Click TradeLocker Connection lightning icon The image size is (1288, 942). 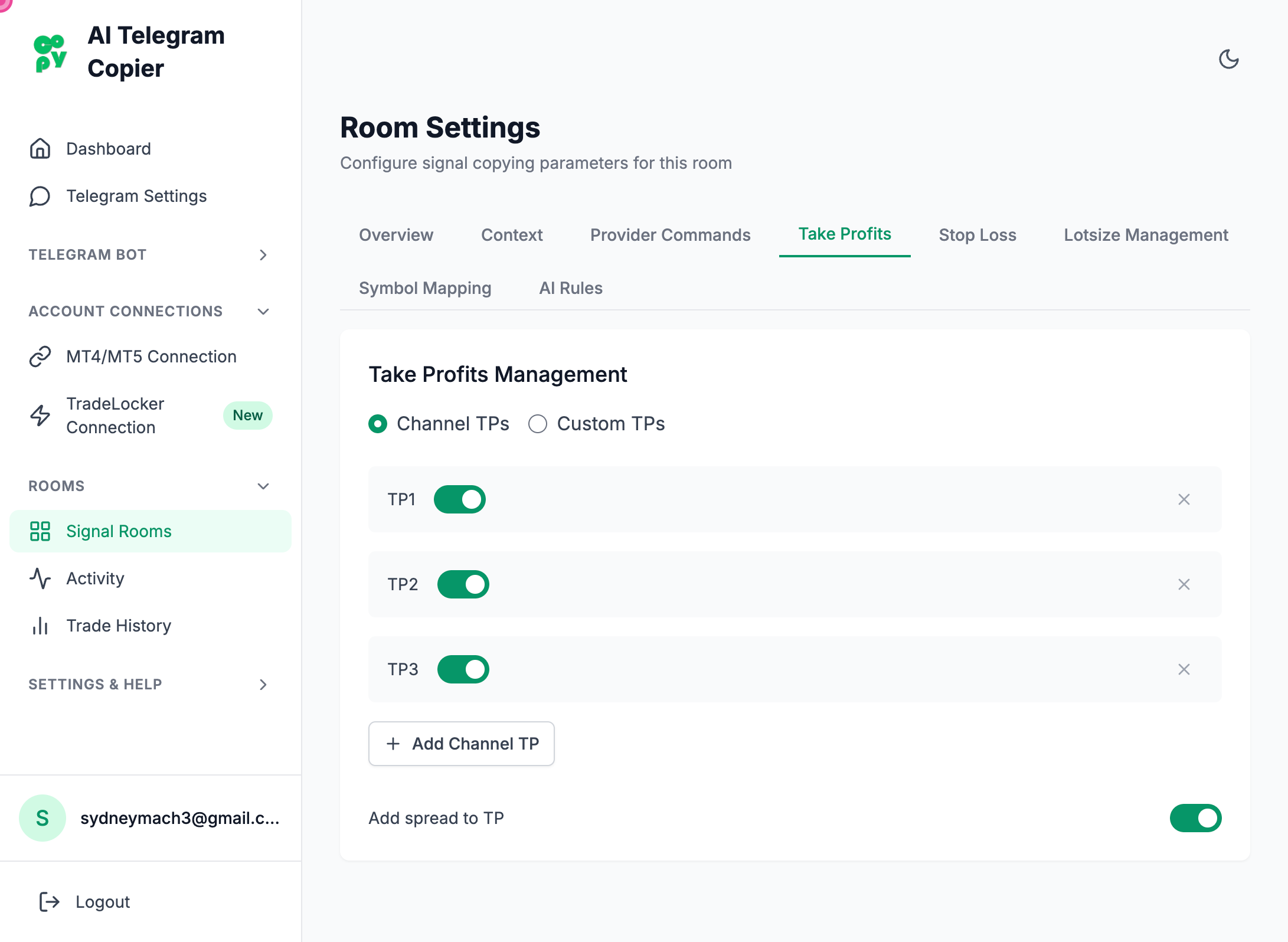[40, 416]
